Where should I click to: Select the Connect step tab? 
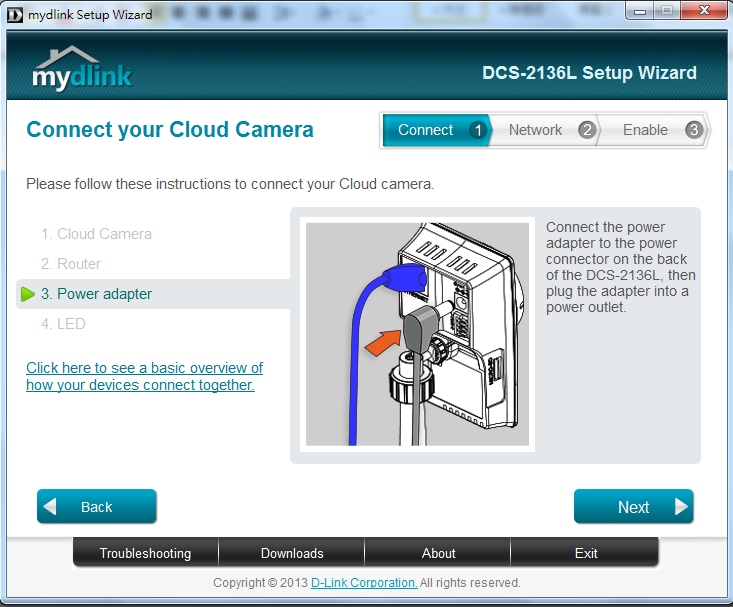[x=436, y=130]
